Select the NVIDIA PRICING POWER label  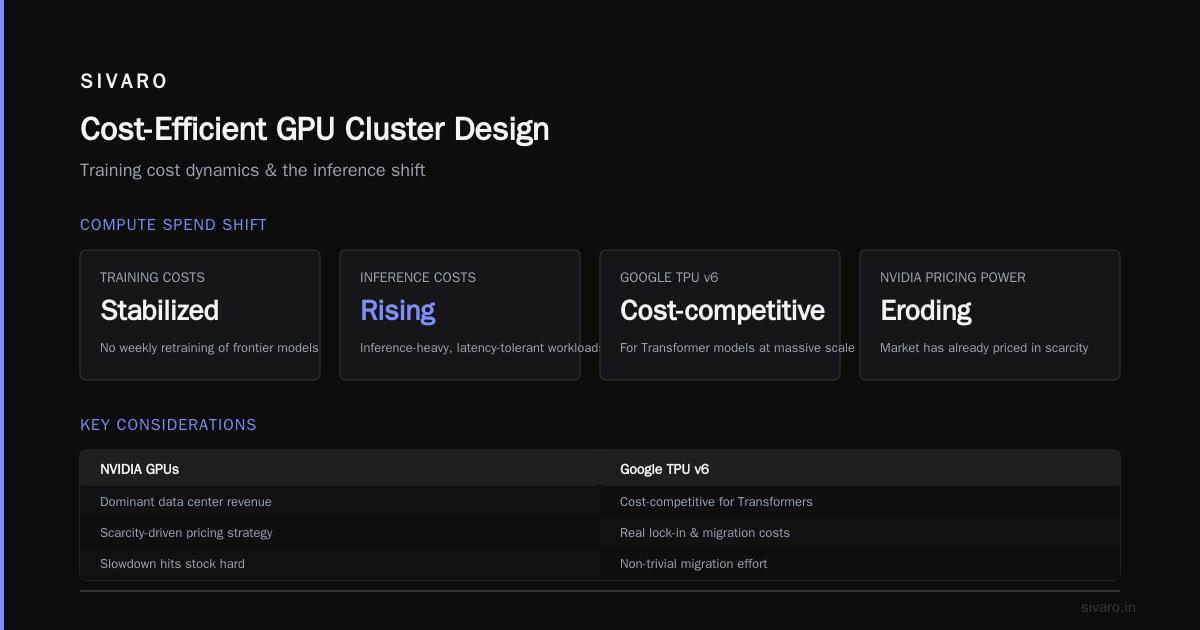[x=952, y=277]
